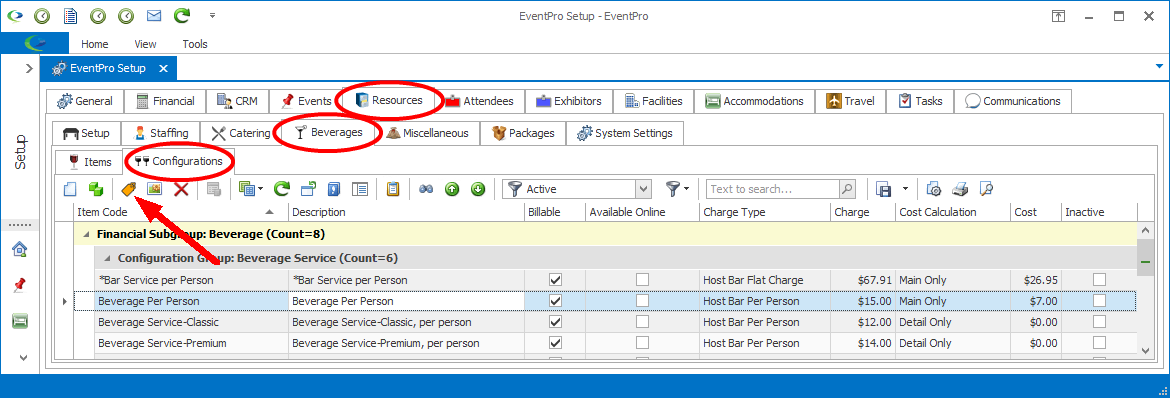Collapse the Financial Subgroup: Beverage group

coord(86,234)
